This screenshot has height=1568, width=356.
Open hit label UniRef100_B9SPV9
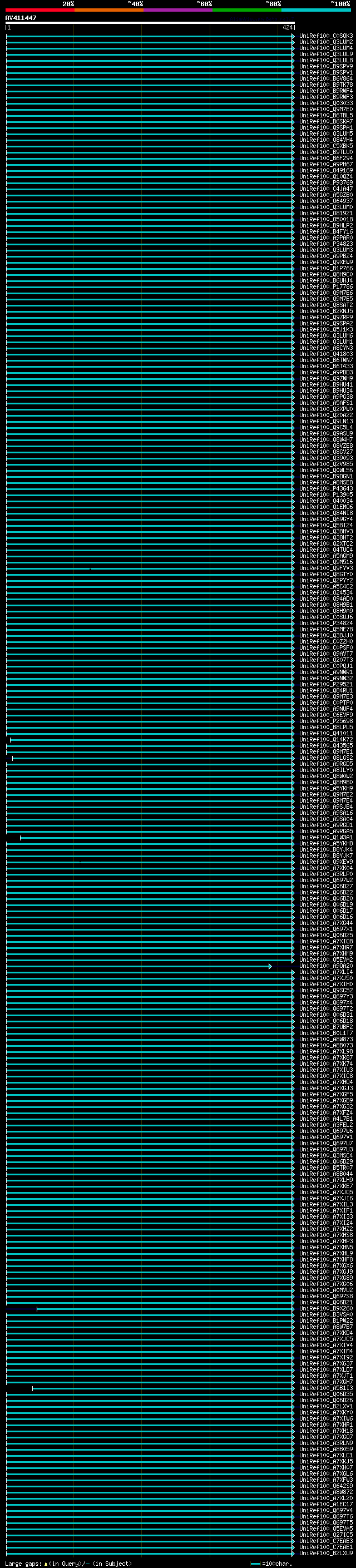[326, 66]
